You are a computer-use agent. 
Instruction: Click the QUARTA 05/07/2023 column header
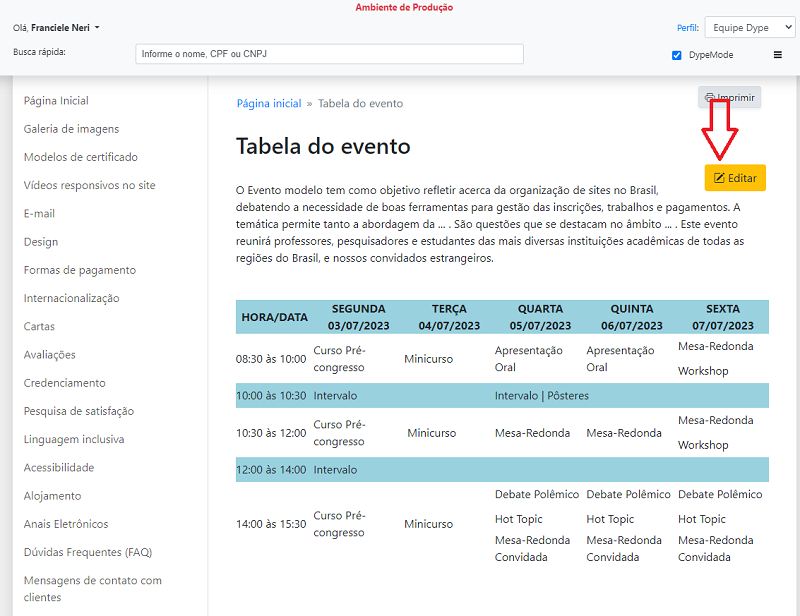pos(540,317)
